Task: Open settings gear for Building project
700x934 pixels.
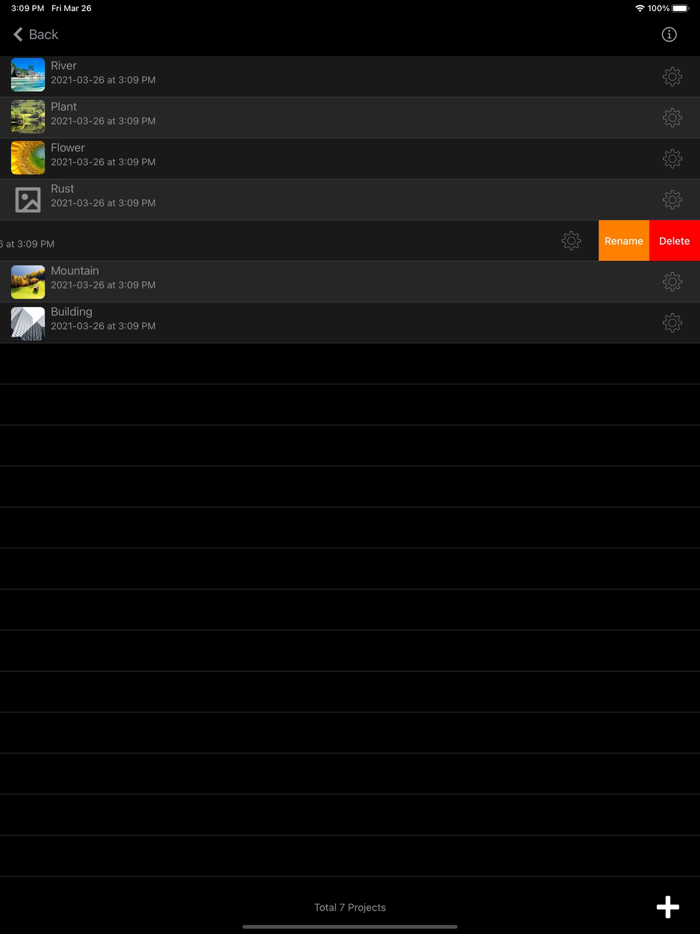Action: [672, 323]
